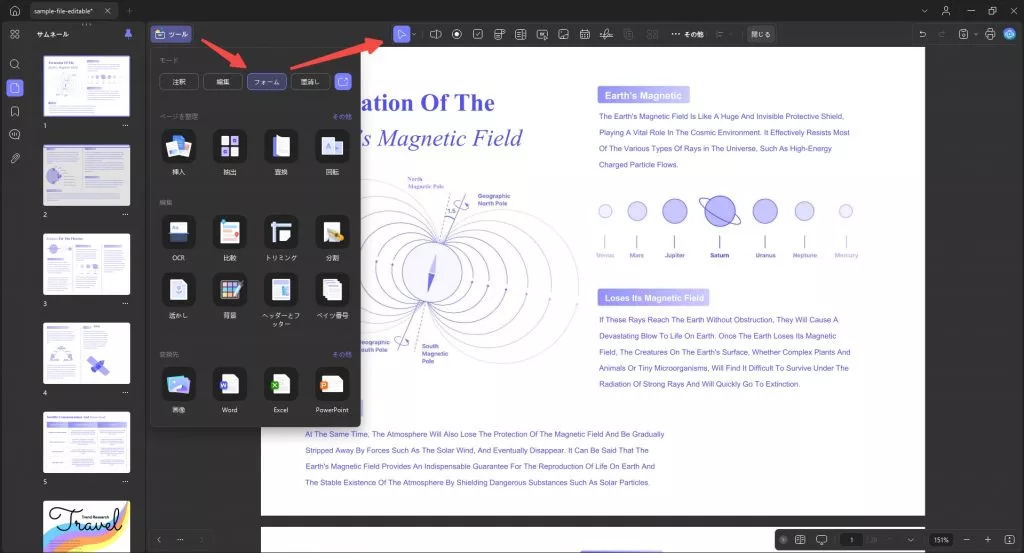The width and height of the screenshot is (1024, 553).
Task: Convert to 画像 image format
Action: click(x=178, y=385)
